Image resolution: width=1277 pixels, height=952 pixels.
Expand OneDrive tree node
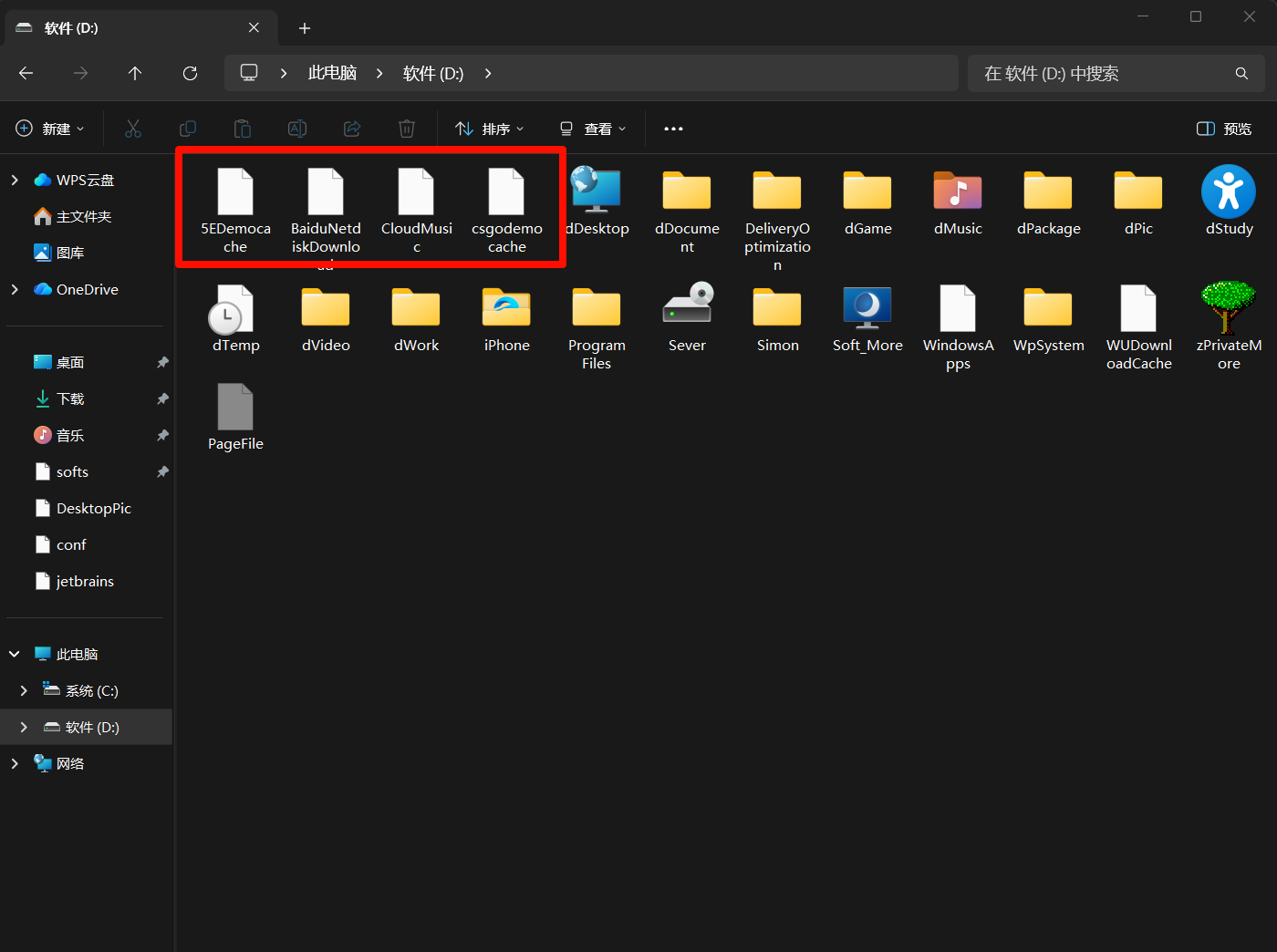point(15,289)
